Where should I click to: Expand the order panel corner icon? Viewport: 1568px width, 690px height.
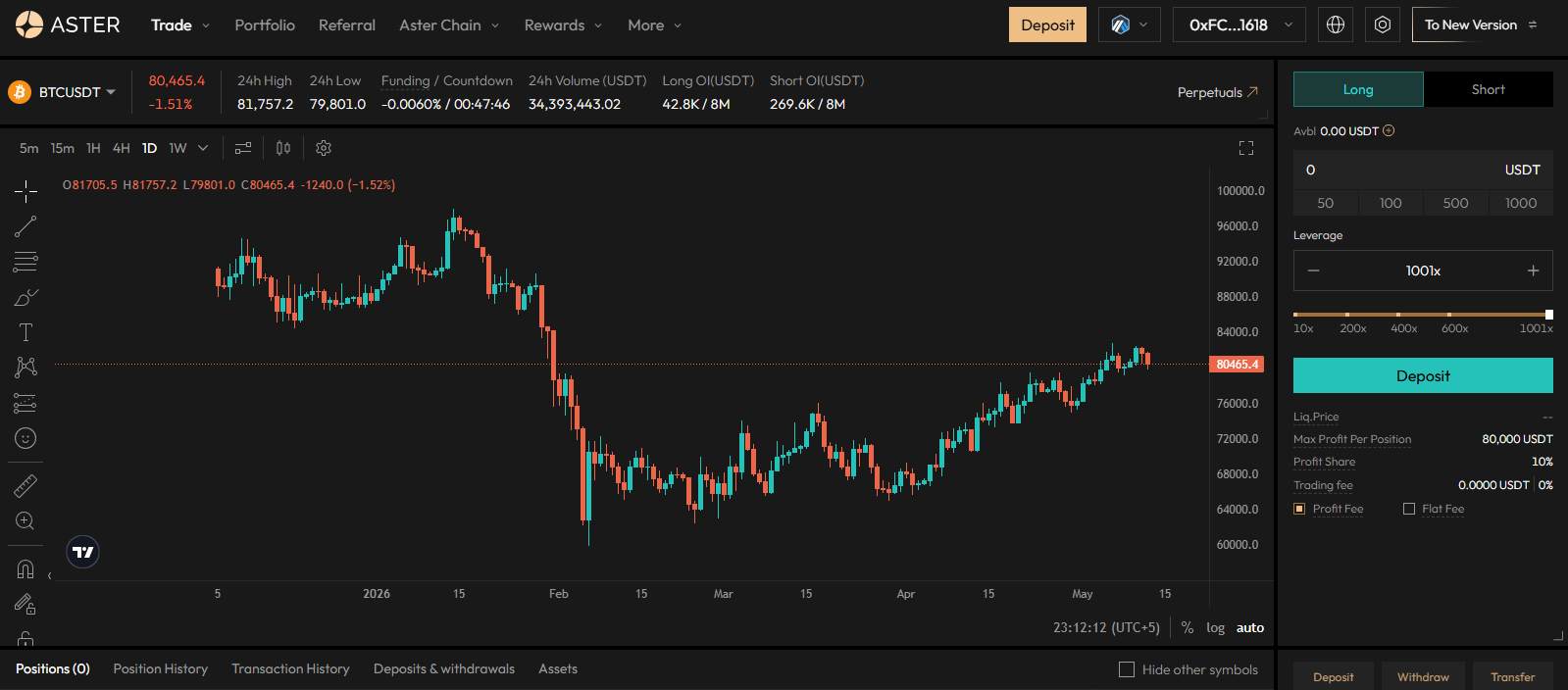(x=1558, y=635)
